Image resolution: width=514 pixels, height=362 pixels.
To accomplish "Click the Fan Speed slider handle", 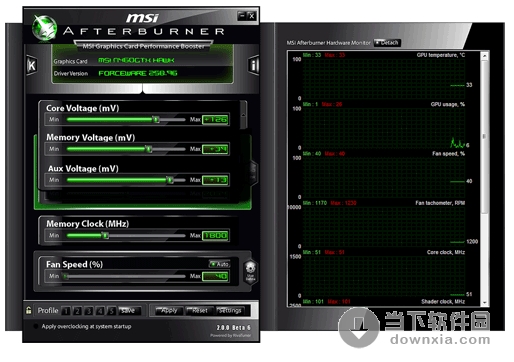I will (66, 276).
